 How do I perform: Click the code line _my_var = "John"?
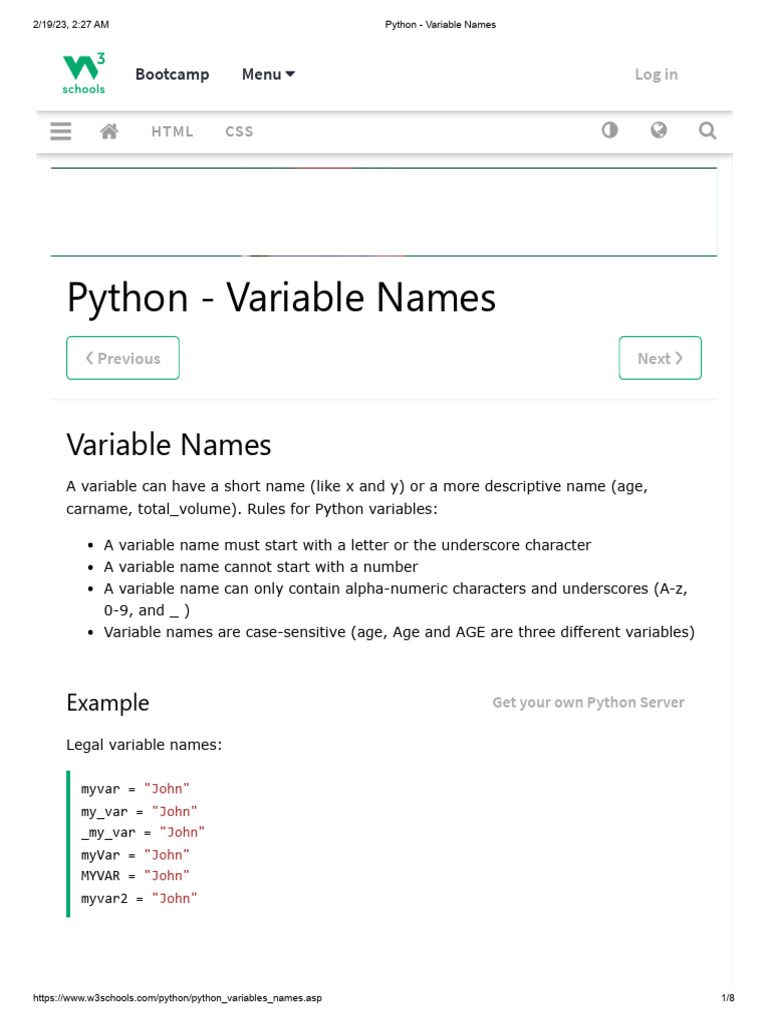[143, 833]
